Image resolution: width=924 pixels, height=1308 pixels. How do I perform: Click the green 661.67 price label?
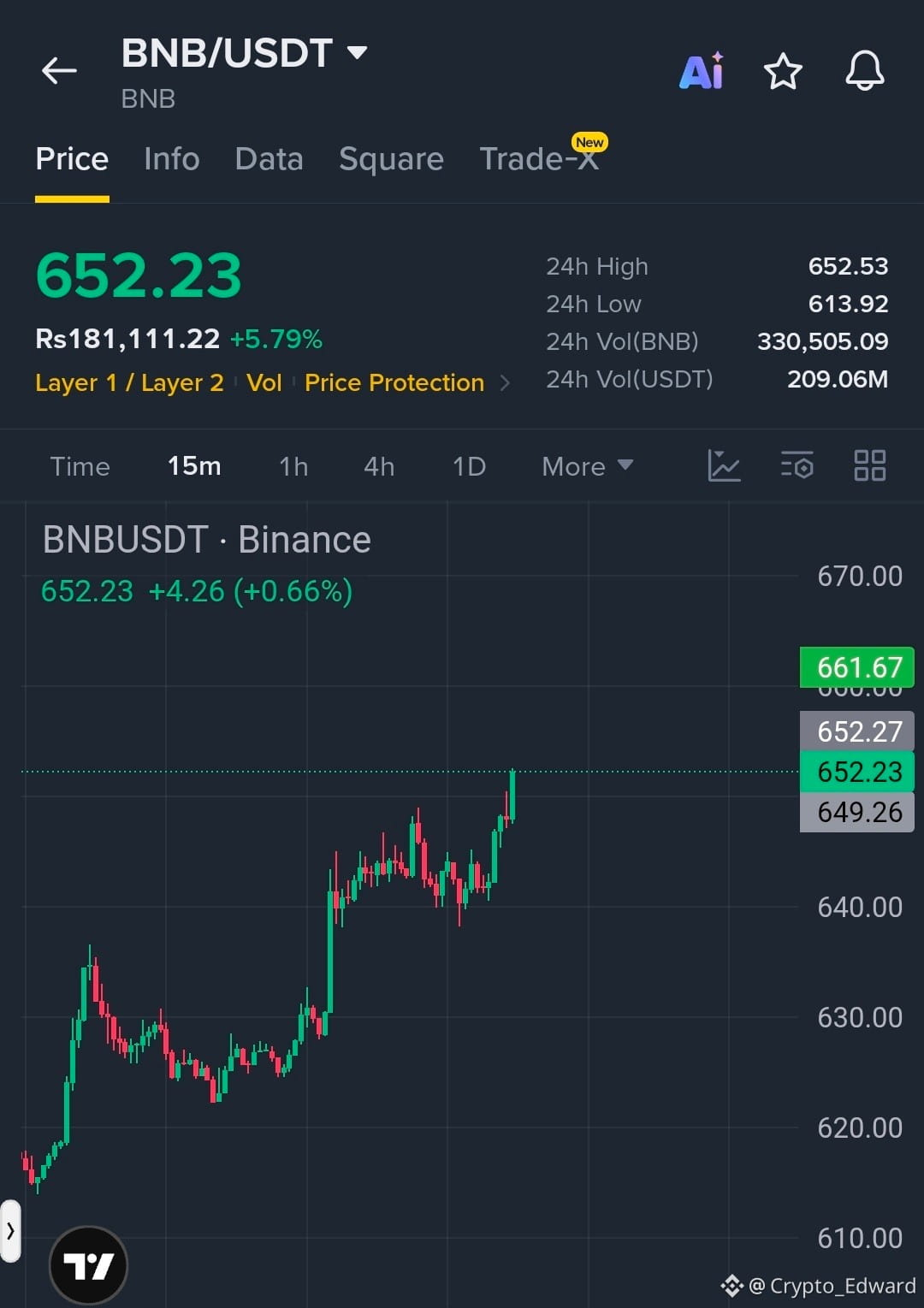tap(857, 667)
